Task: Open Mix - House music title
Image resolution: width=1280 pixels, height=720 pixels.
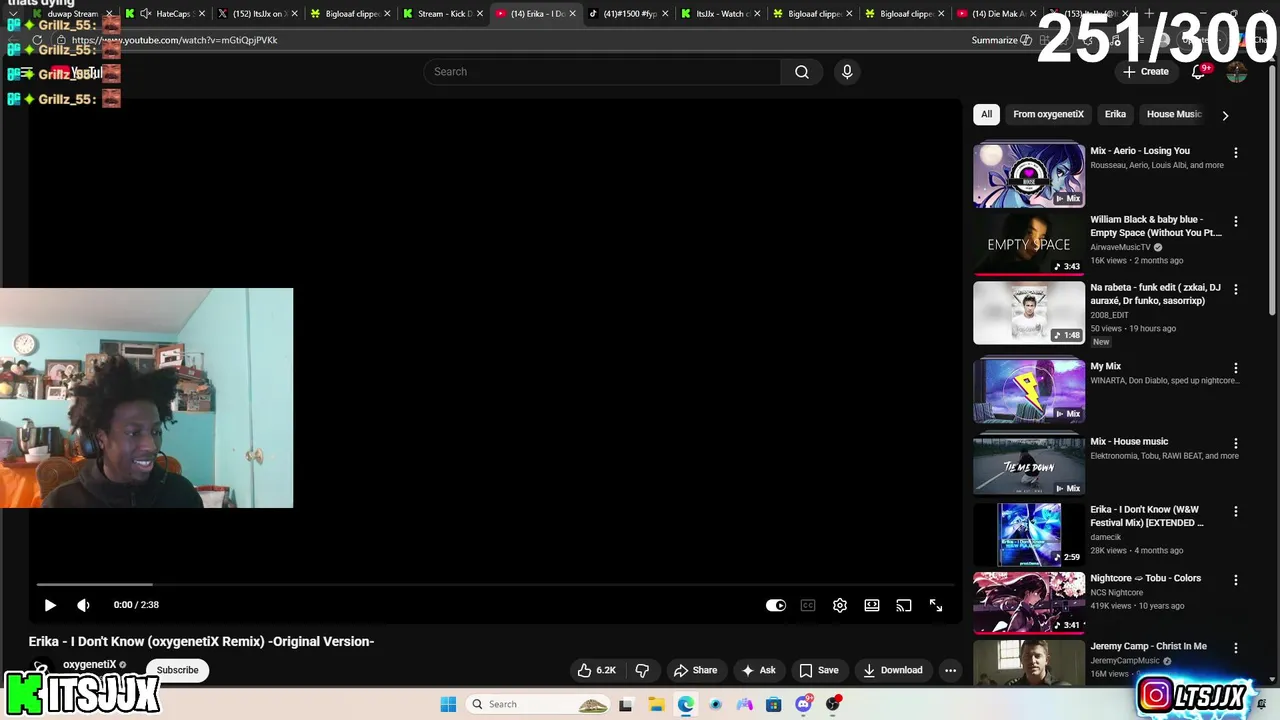Action: pos(1129,441)
